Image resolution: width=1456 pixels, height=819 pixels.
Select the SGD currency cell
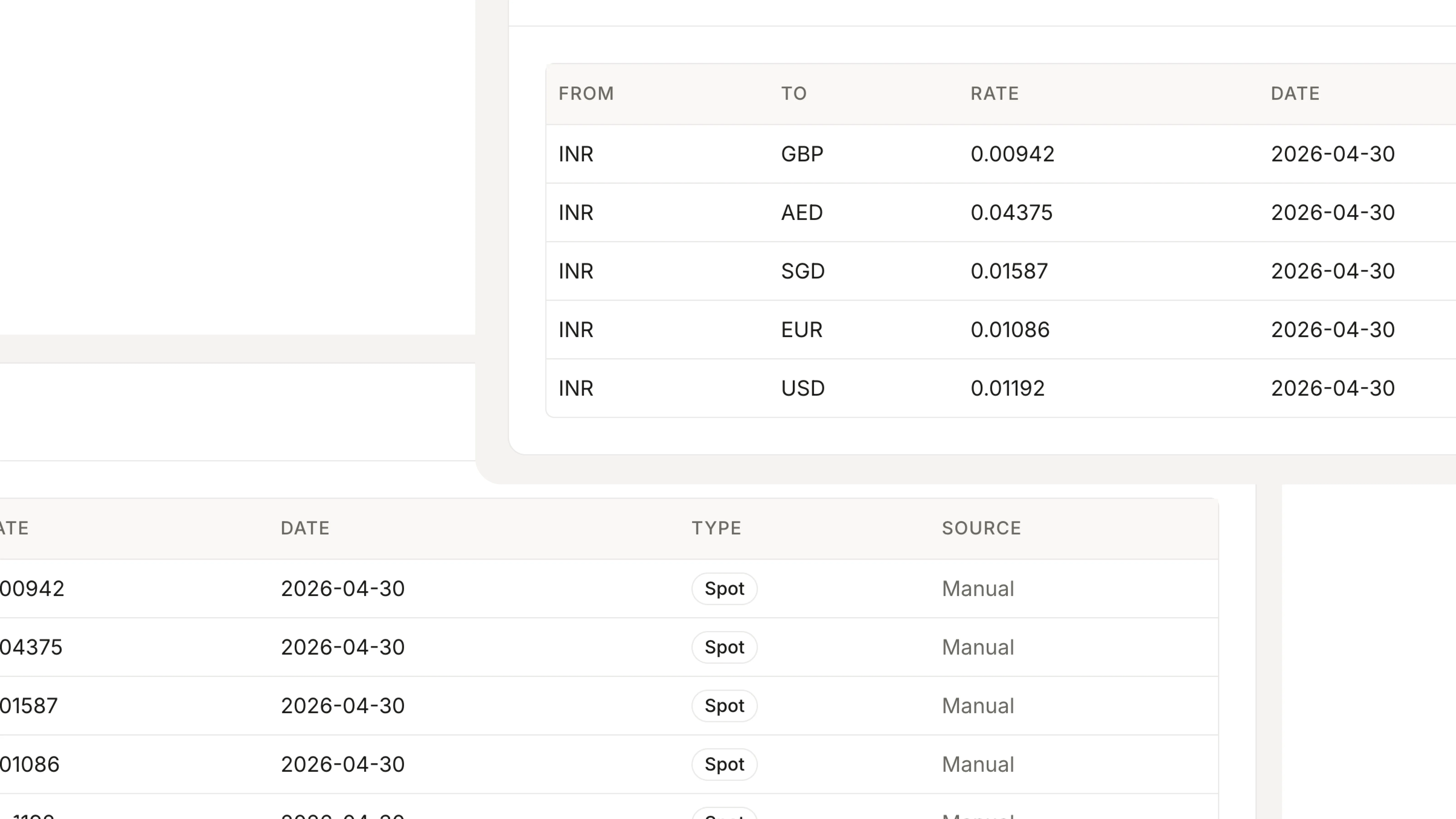tap(803, 271)
